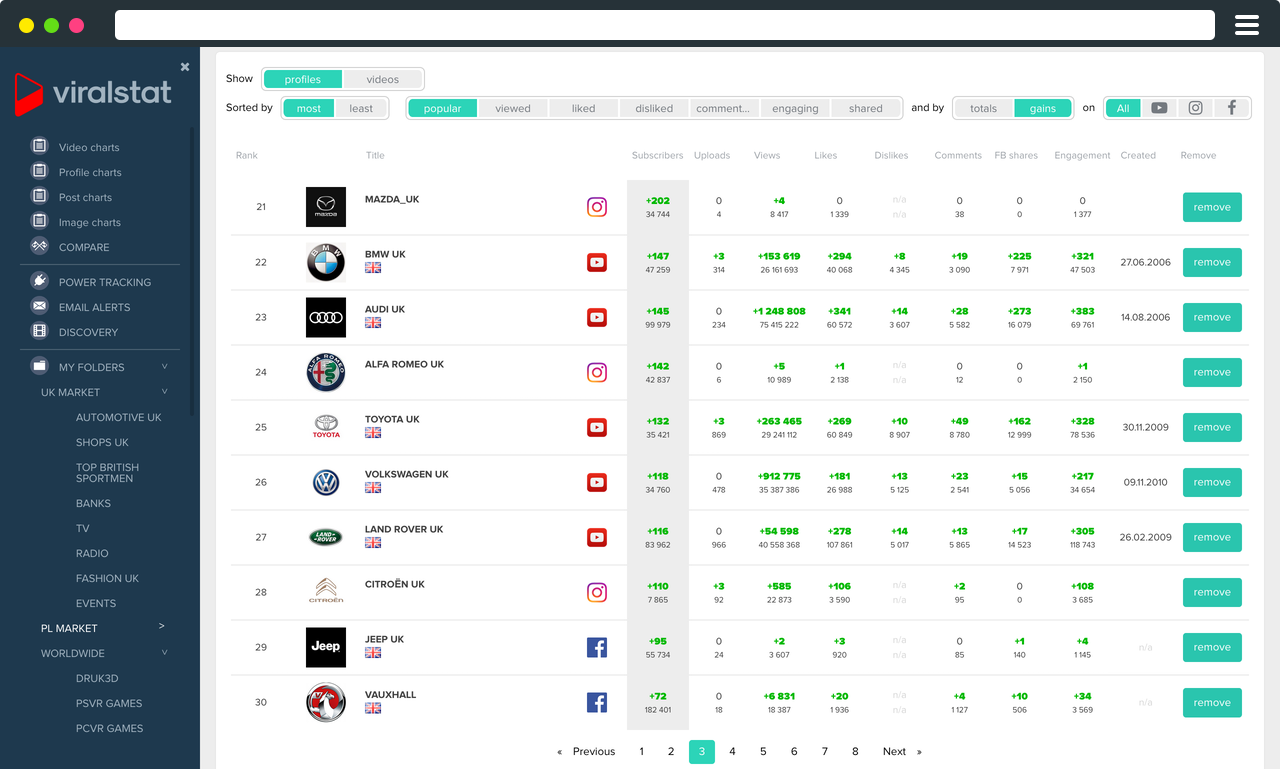Show profiles toggle option

click(303, 79)
